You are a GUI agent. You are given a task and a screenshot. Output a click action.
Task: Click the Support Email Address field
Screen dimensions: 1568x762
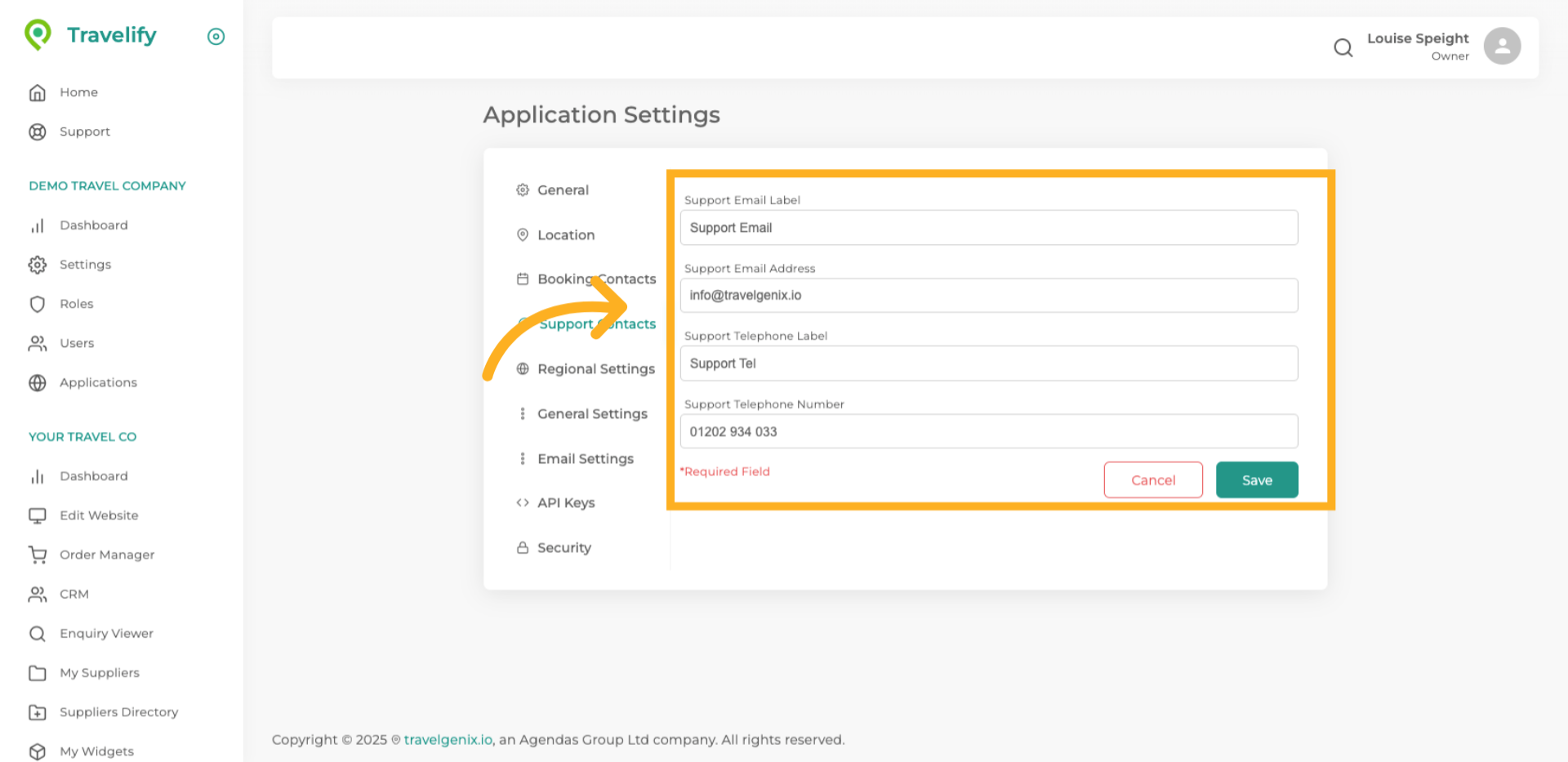pos(988,295)
